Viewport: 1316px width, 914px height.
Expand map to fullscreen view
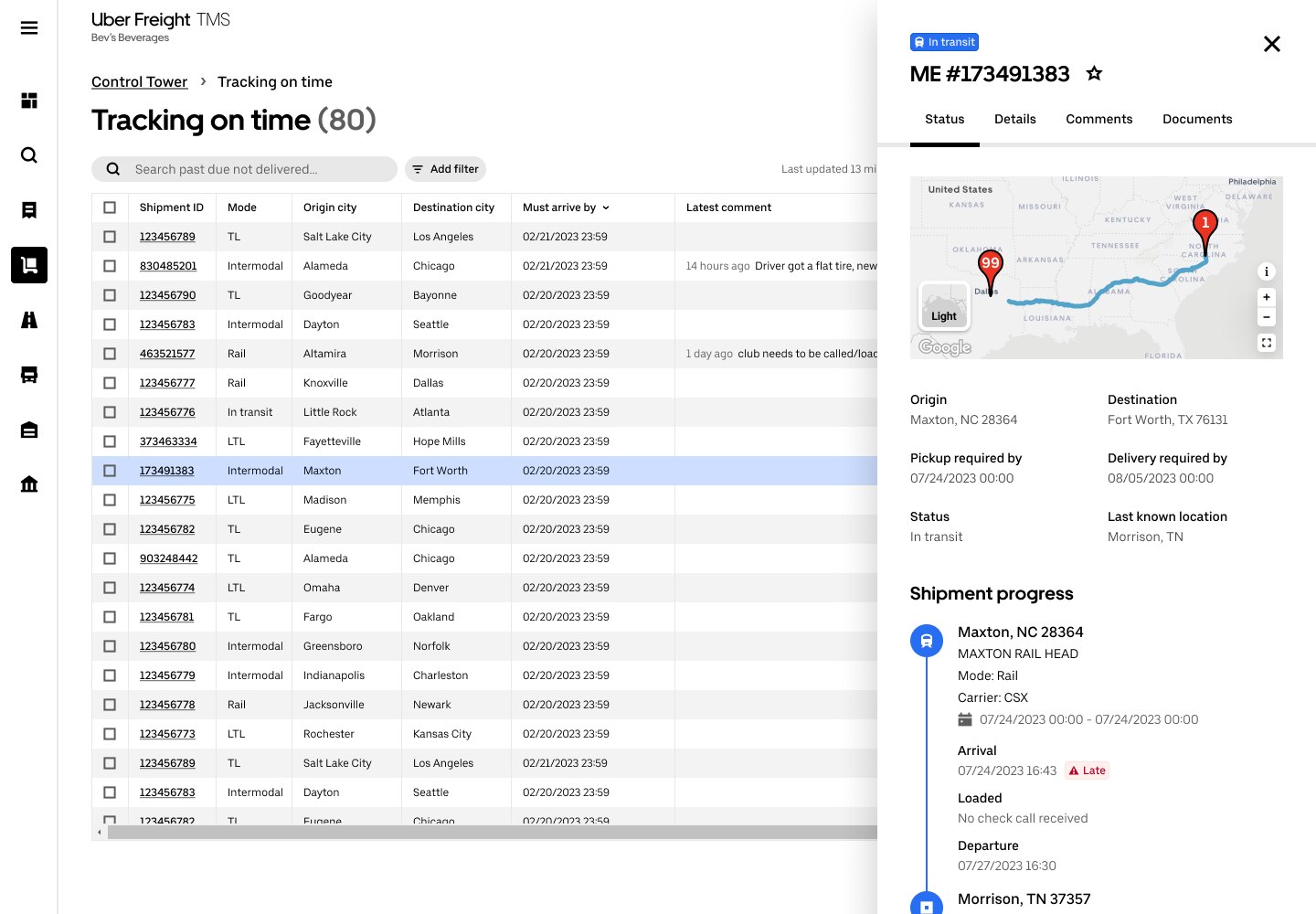point(1266,343)
